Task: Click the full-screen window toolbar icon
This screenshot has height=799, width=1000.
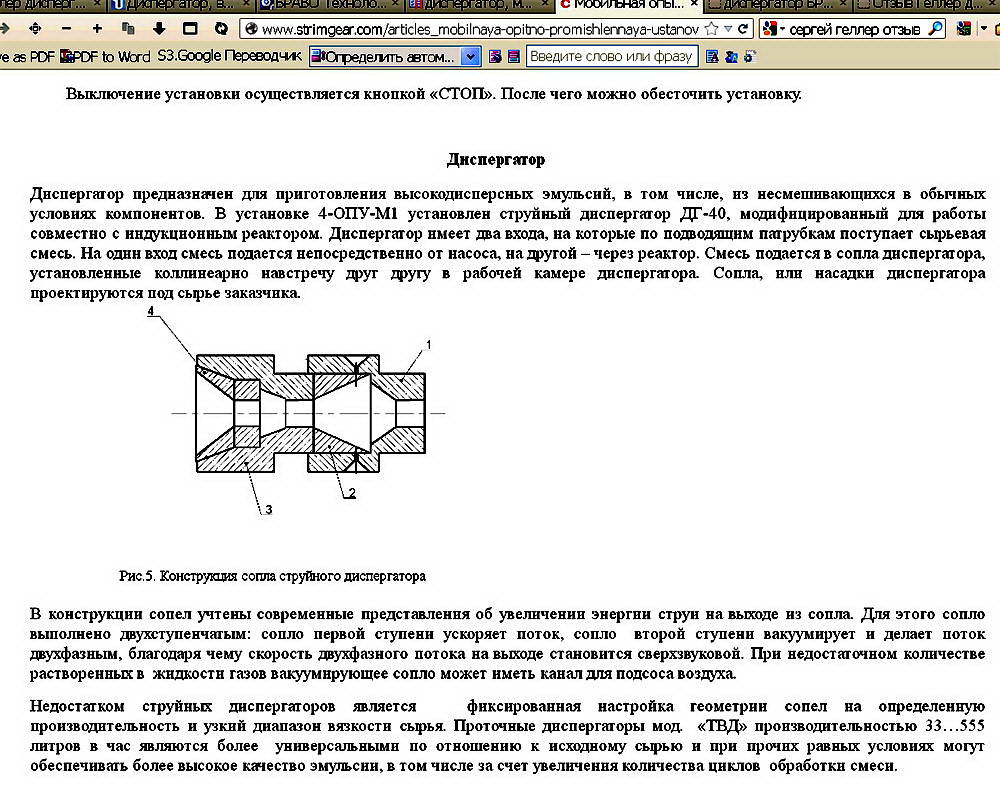Action: click(190, 29)
